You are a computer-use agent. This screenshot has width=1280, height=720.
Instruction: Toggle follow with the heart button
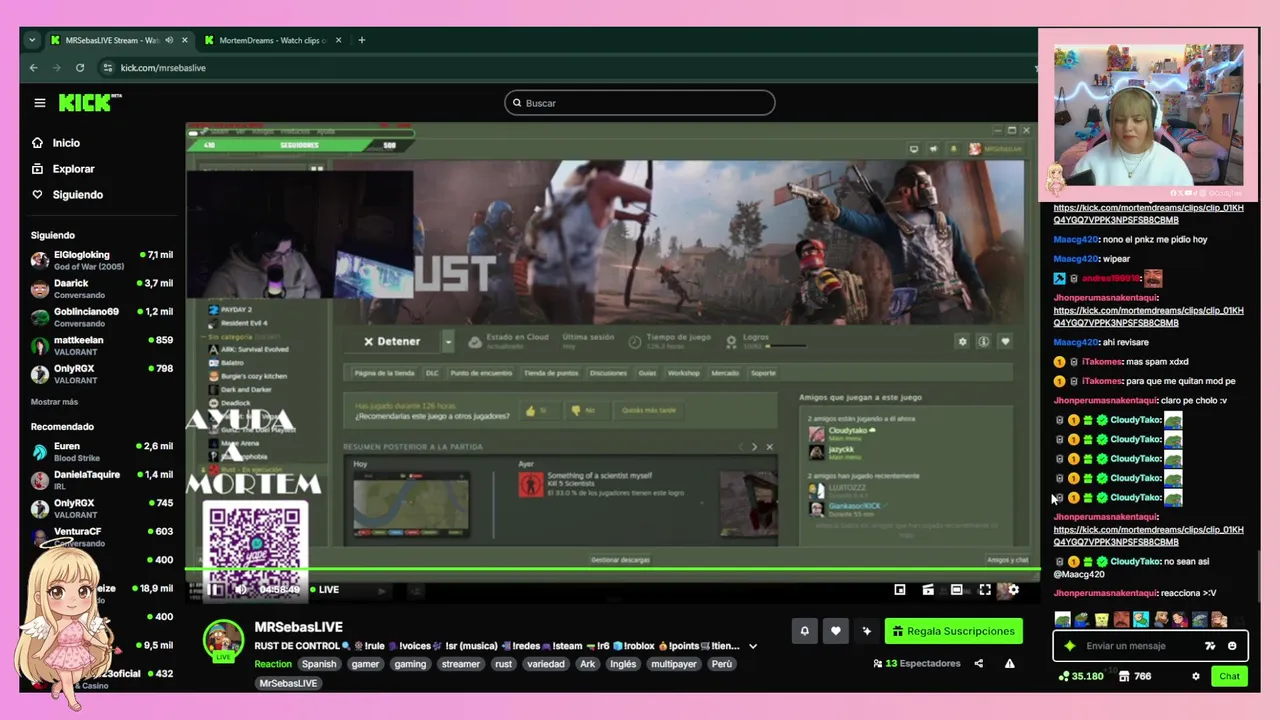[836, 631]
